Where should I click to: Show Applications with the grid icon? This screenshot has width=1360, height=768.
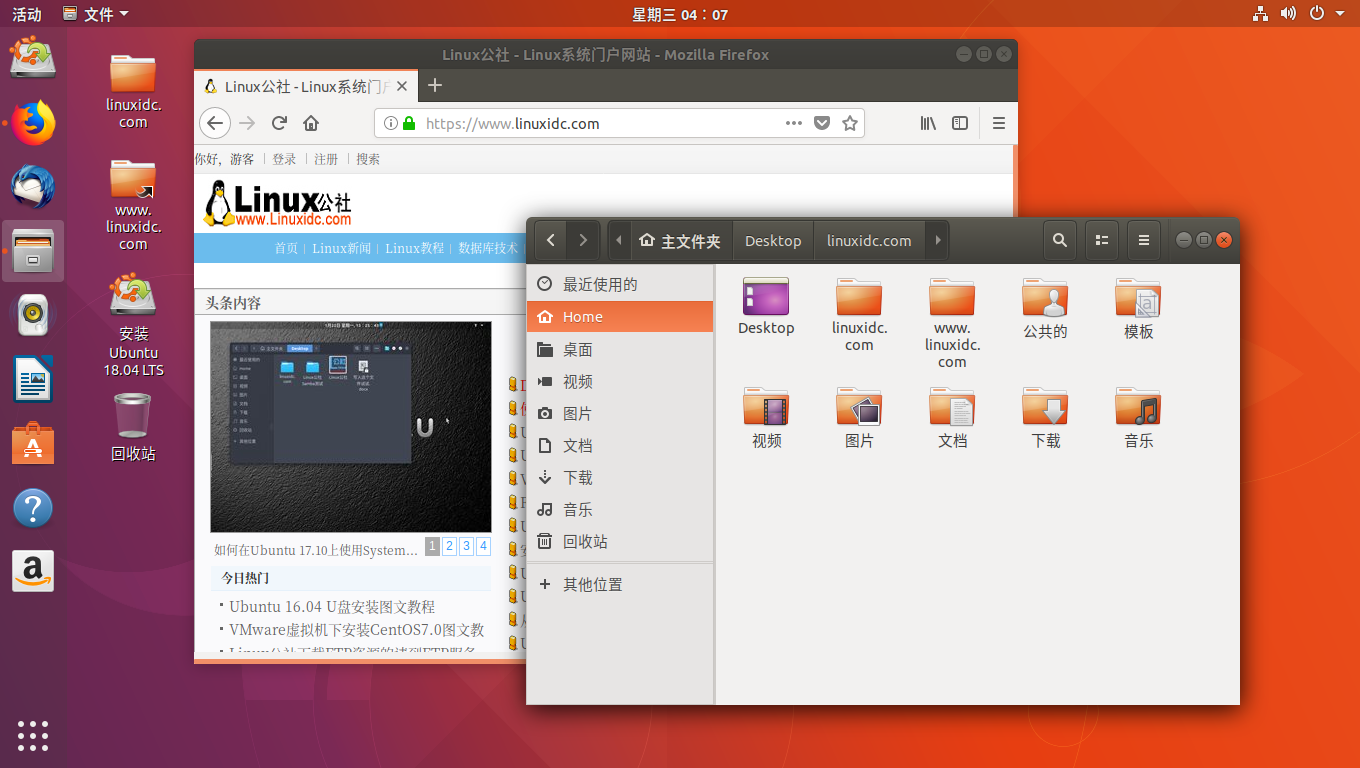(33, 736)
